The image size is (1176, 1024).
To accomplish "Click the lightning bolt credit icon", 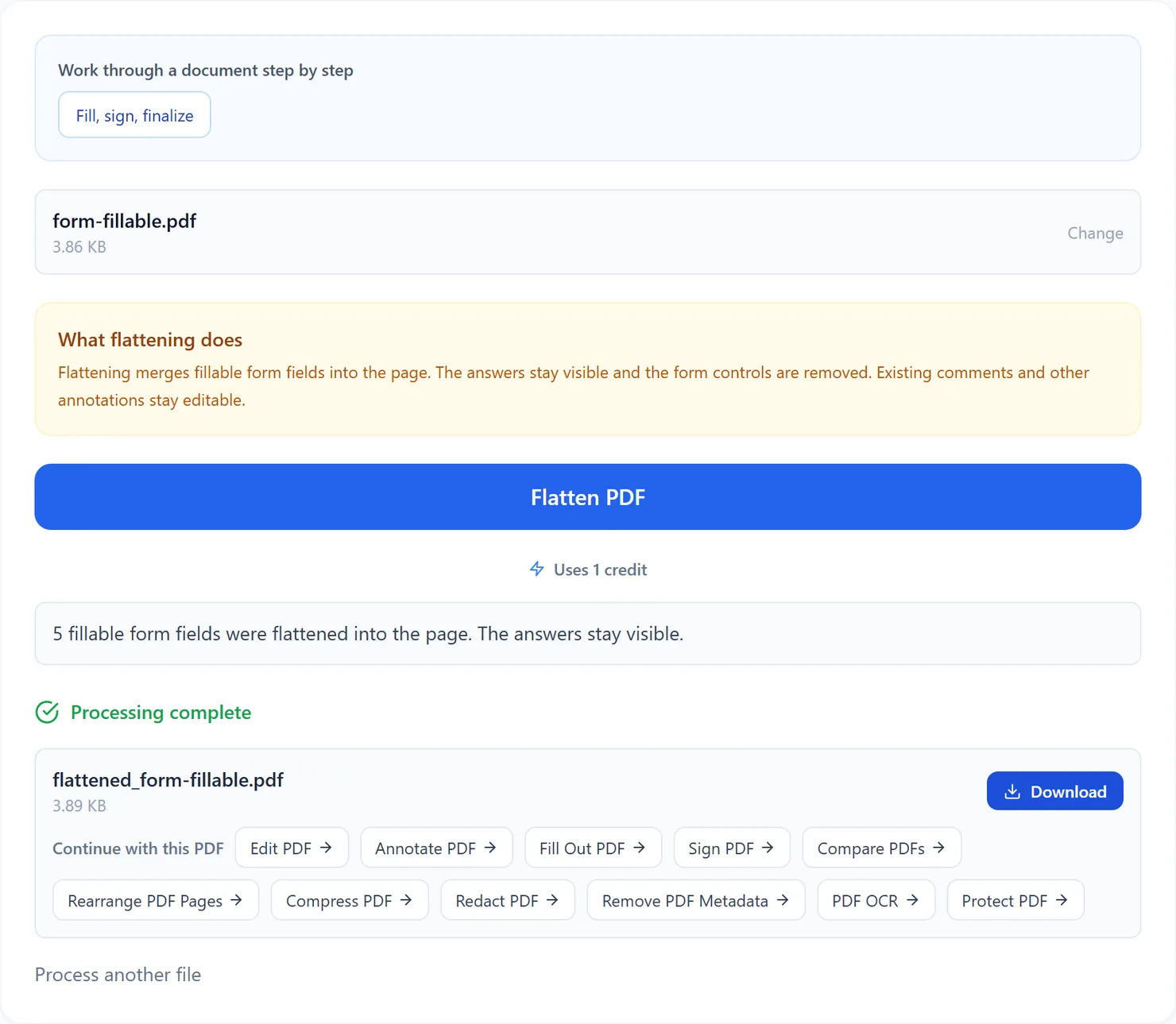I will point(537,569).
